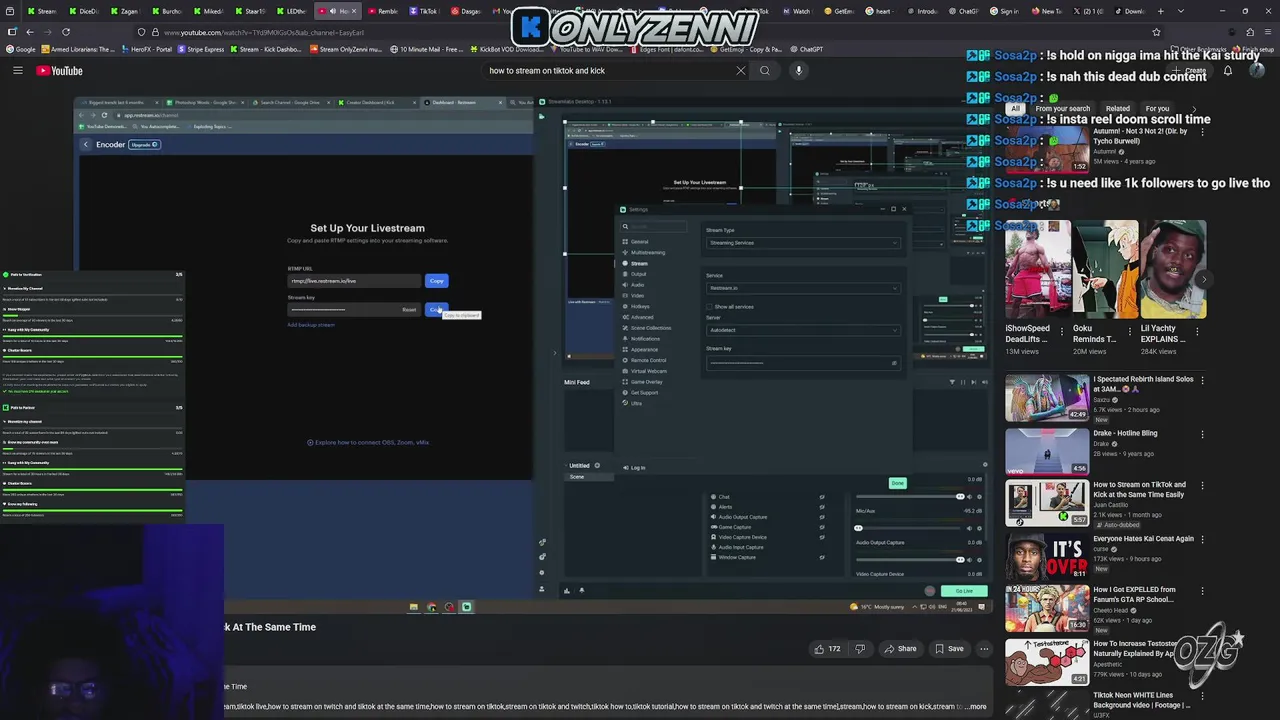Open Virtual Webcam settings section
1280x720 pixels.
(x=648, y=371)
